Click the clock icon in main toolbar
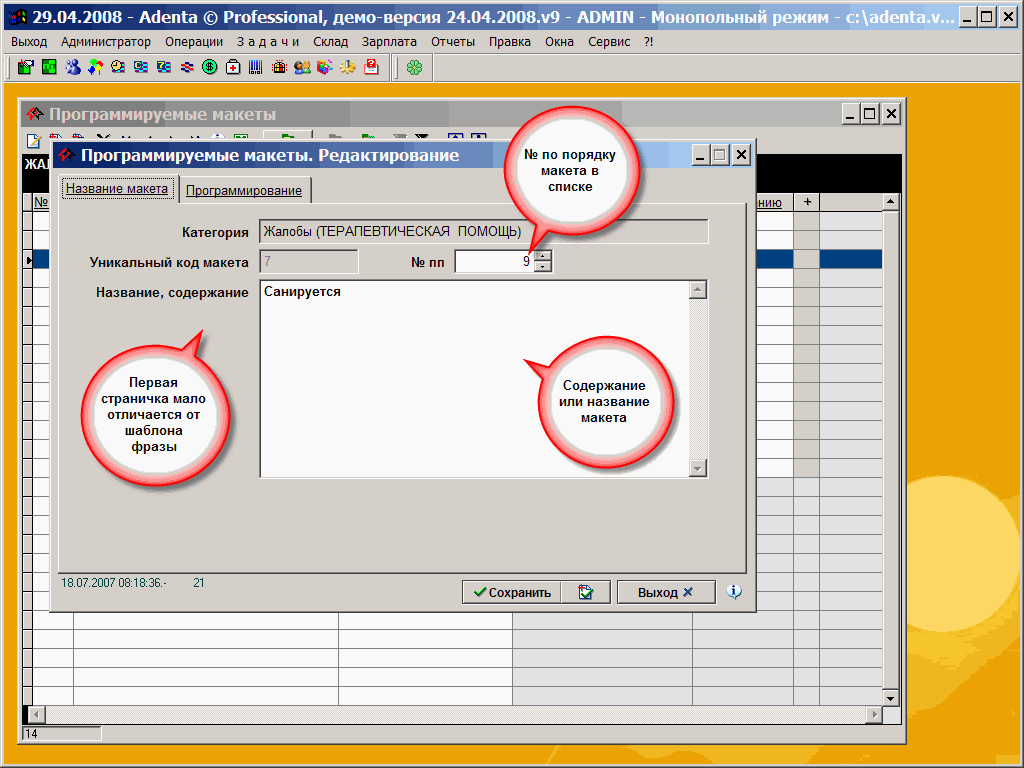Image resolution: width=1024 pixels, height=768 pixels. (x=118, y=68)
